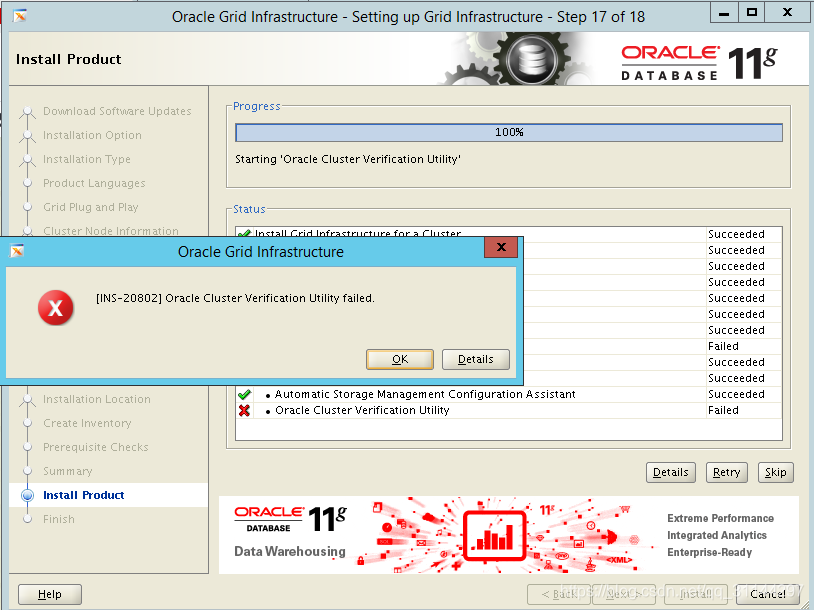Click the red X beside Oracle Cluster Verification Utility
Viewport: 814px width, 610px height.
pyautogui.click(x=244, y=410)
